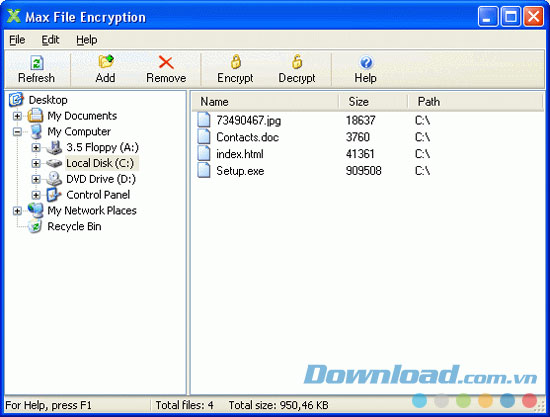Viewport: 550px width, 417px height.
Task: Click the Encrypt padlock icon
Action: point(236,61)
